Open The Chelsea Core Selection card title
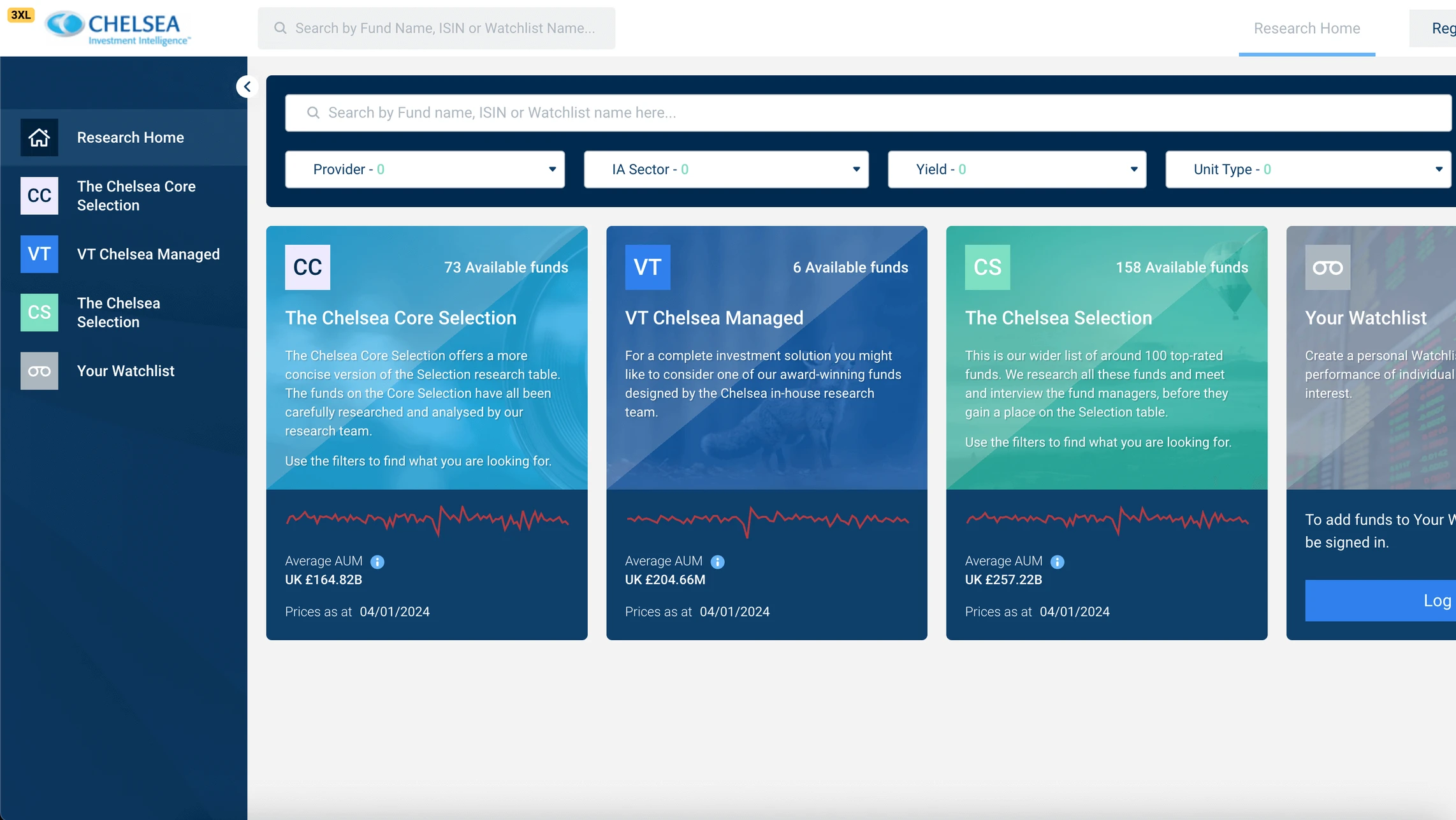 point(400,318)
